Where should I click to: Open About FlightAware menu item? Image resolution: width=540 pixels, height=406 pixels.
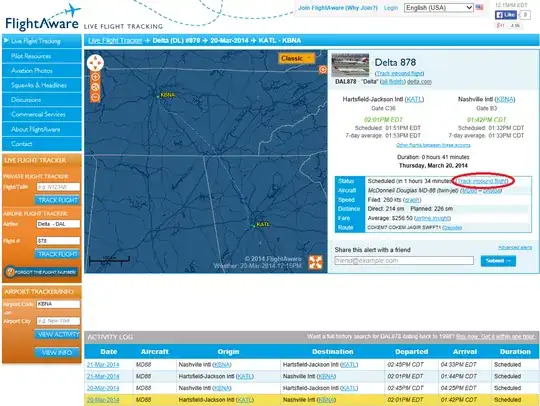(42, 129)
